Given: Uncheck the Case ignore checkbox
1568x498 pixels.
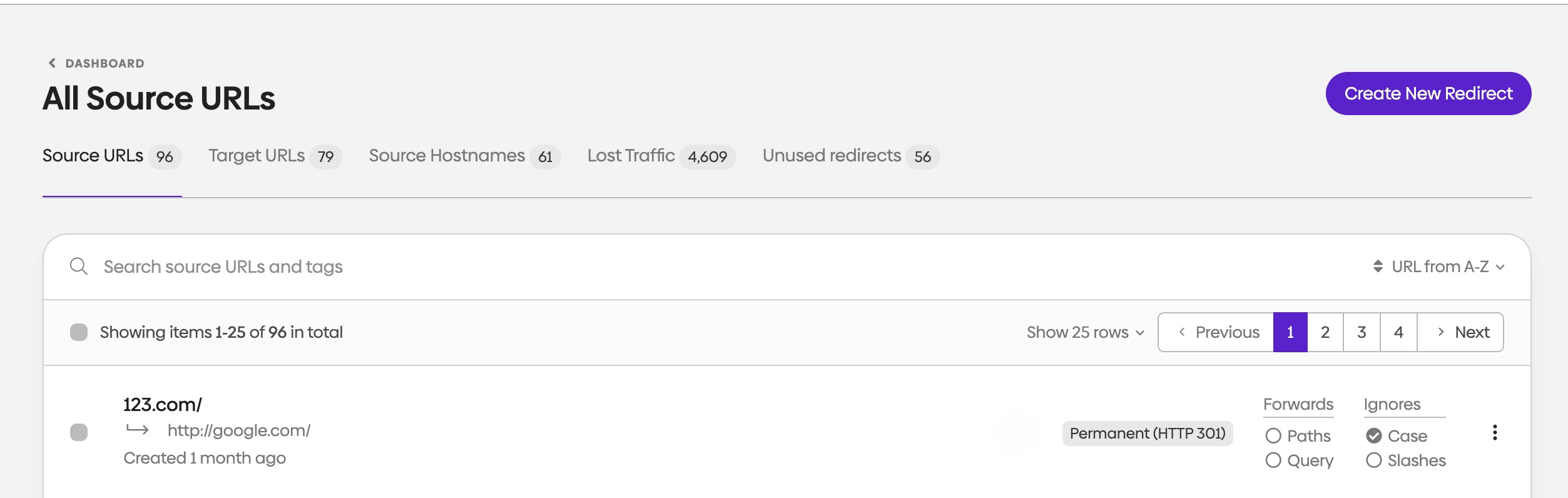Looking at the screenshot, I should 1373,435.
